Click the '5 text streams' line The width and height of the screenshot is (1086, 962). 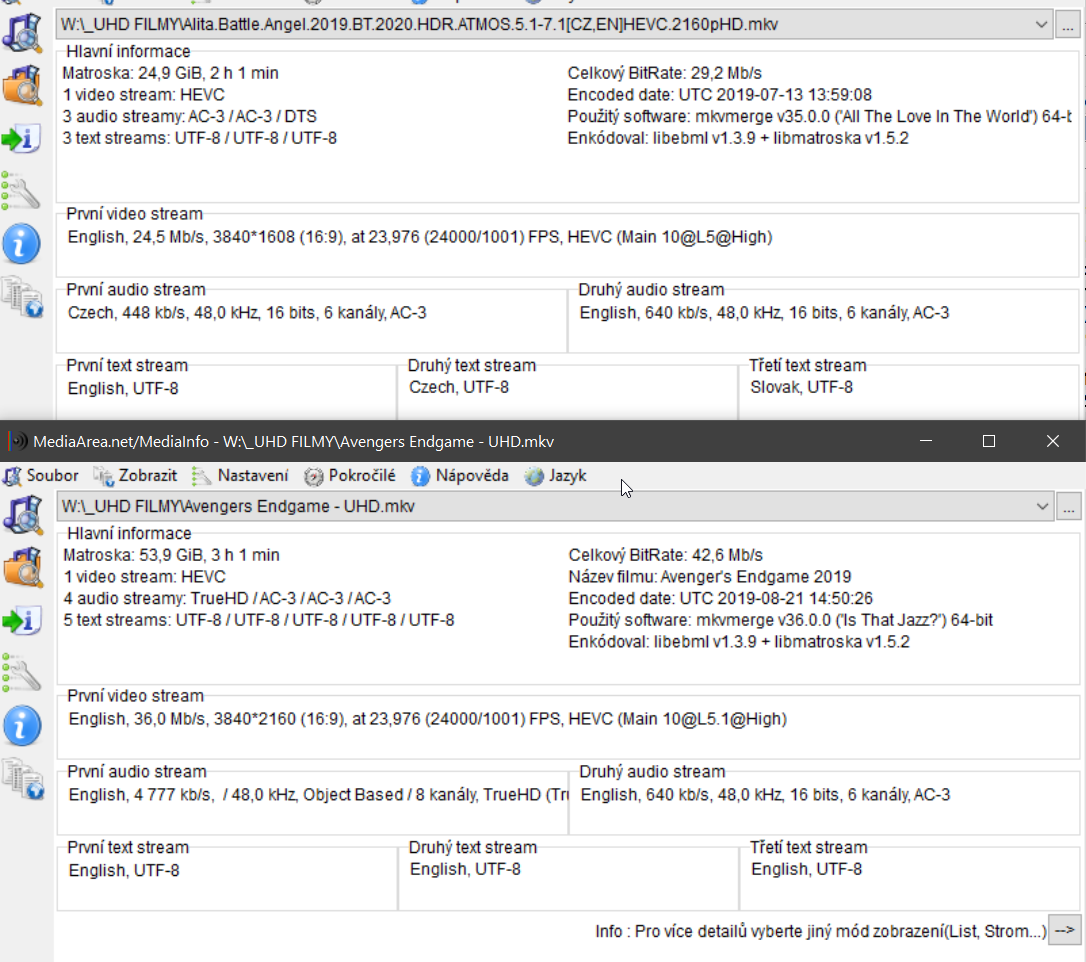tap(259, 619)
